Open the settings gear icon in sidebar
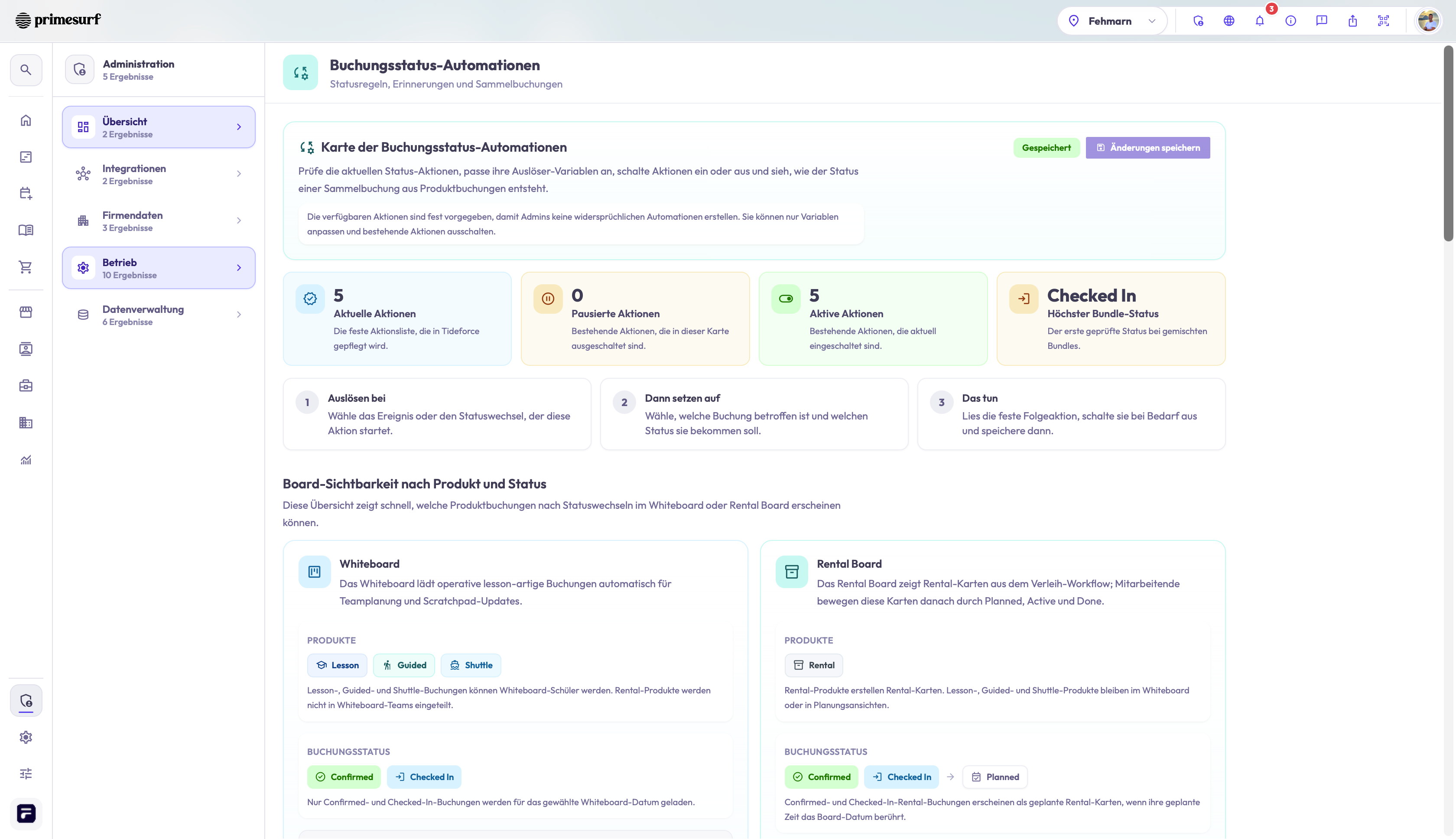This screenshot has width=1456, height=839. (26, 738)
